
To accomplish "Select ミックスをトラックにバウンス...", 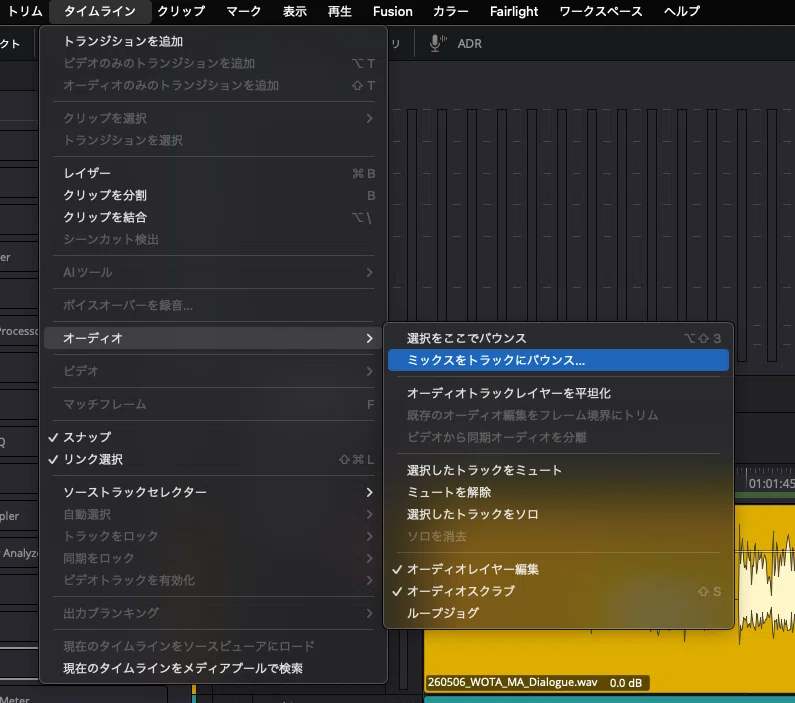I will click(x=558, y=360).
